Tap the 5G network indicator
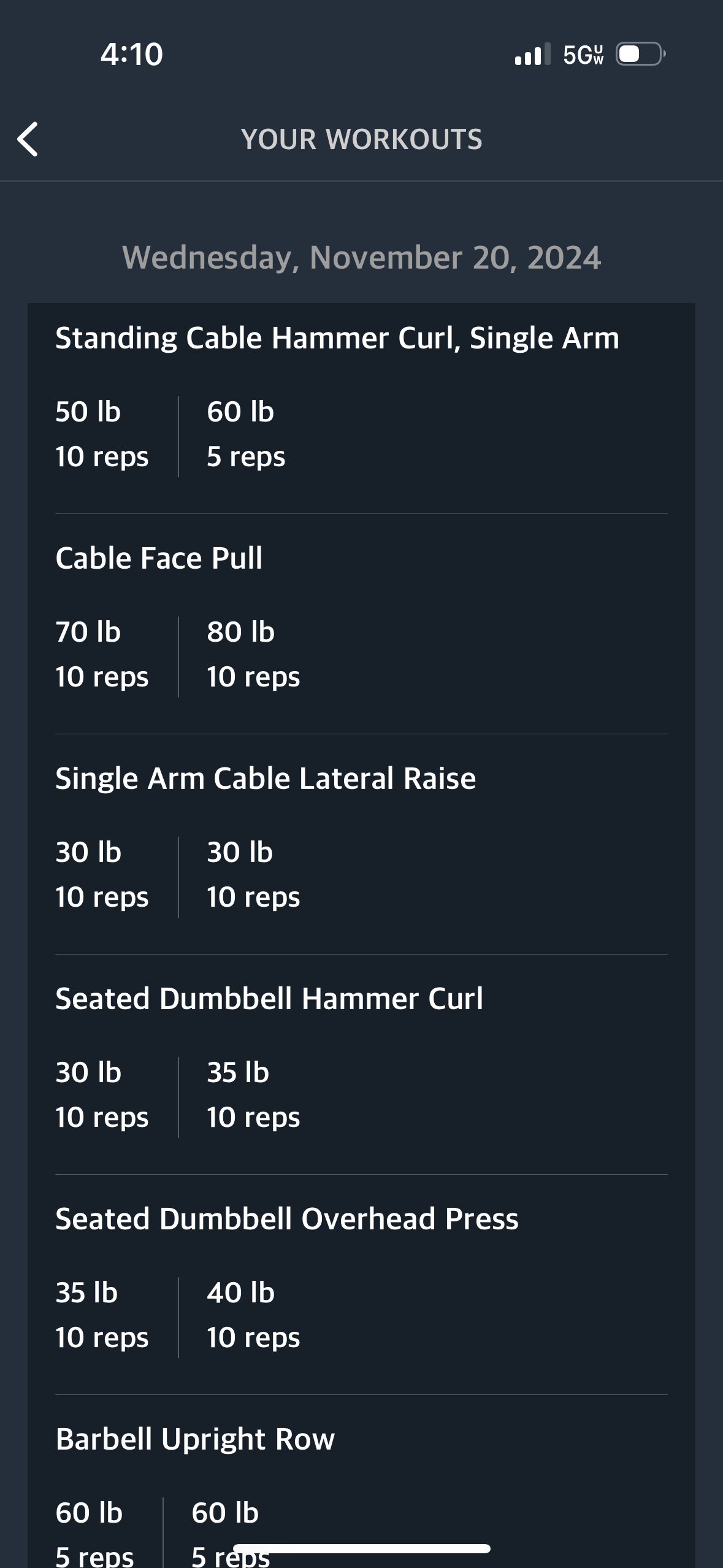723x1568 pixels. (583, 55)
